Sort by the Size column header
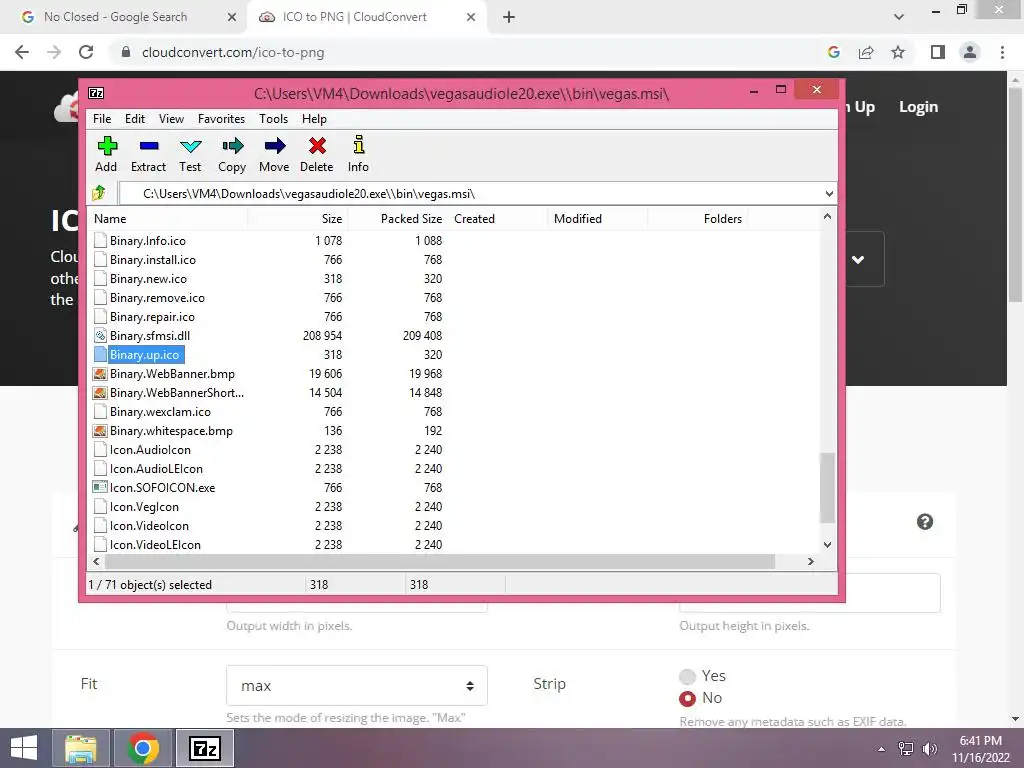 pos(297,219)
